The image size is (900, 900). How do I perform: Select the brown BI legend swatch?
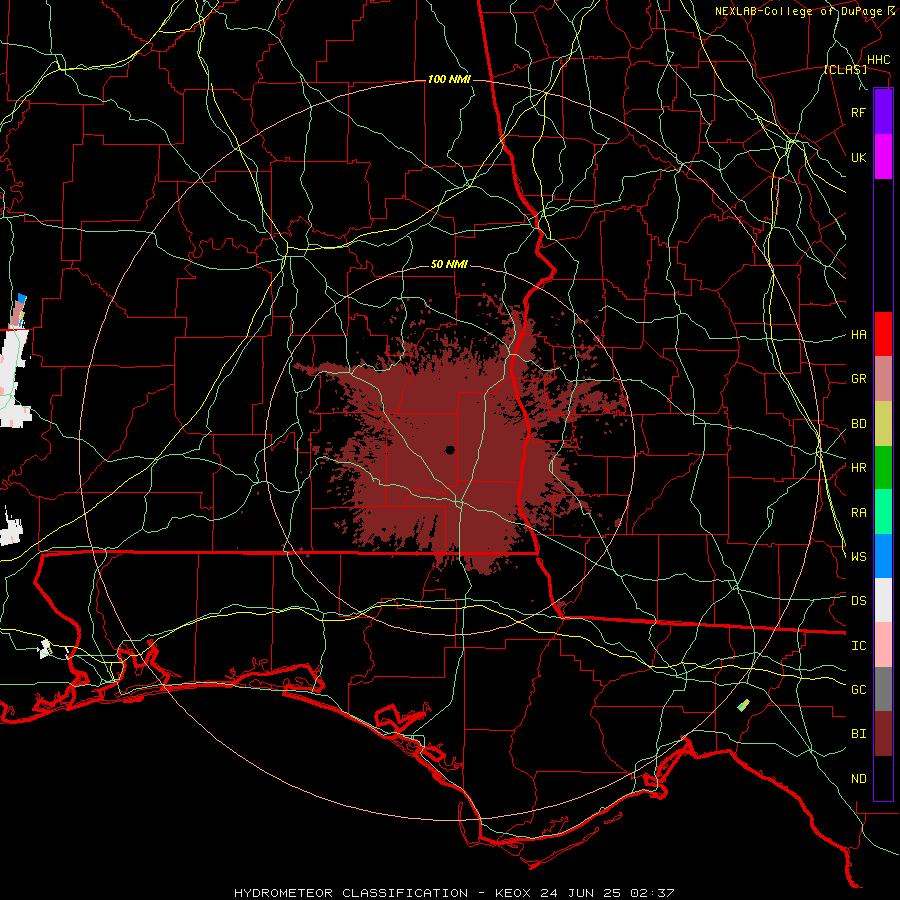[883, 734]
